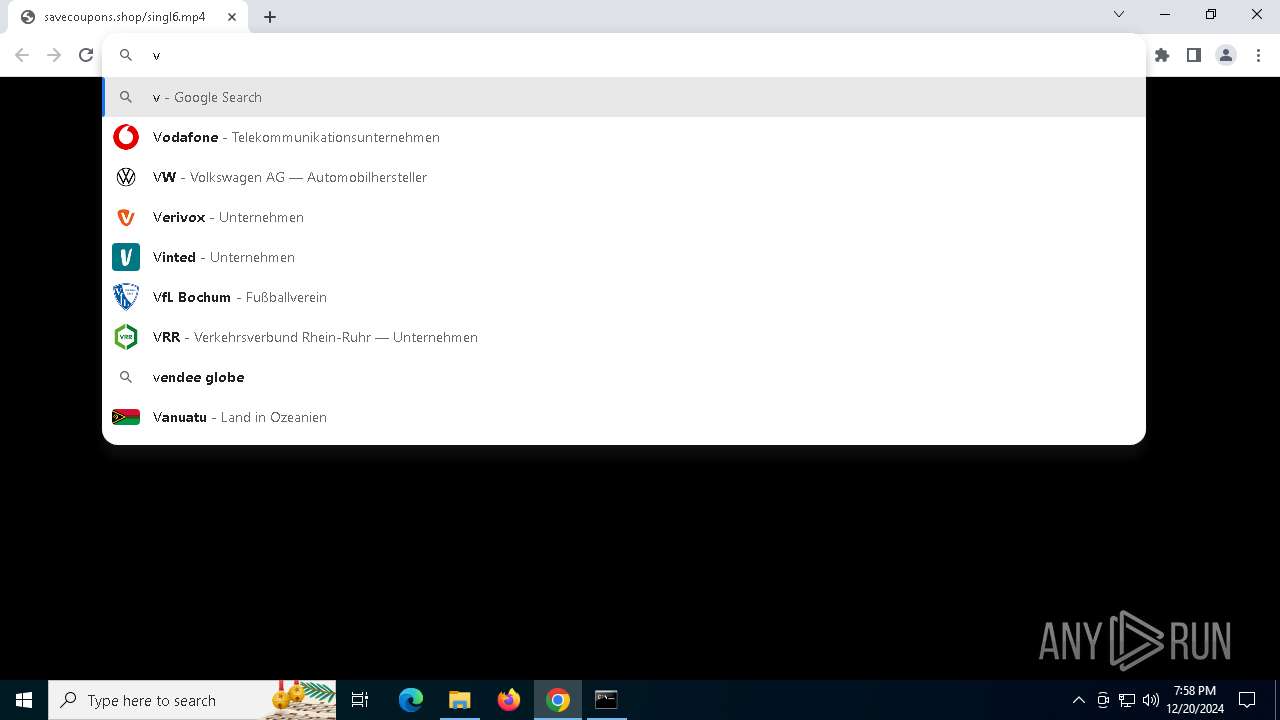Click the taskbar search box
The height and width of the screenshot is (720, 1280).
pos(192,700)
